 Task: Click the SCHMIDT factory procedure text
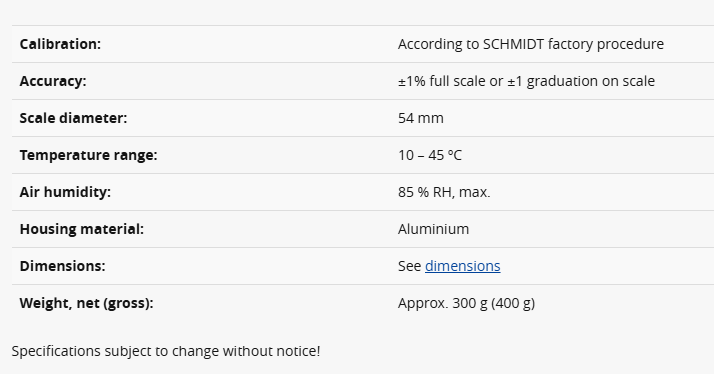click(x=573, y=44)
